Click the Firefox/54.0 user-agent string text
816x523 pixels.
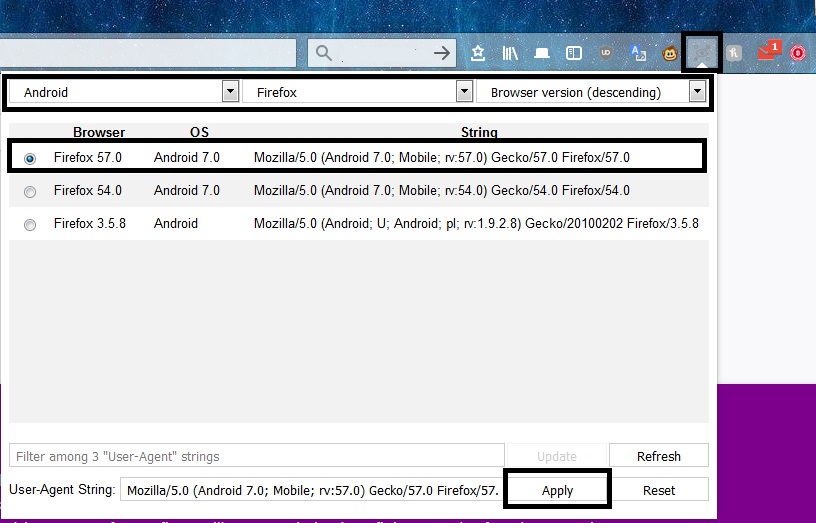coord(442,190)
